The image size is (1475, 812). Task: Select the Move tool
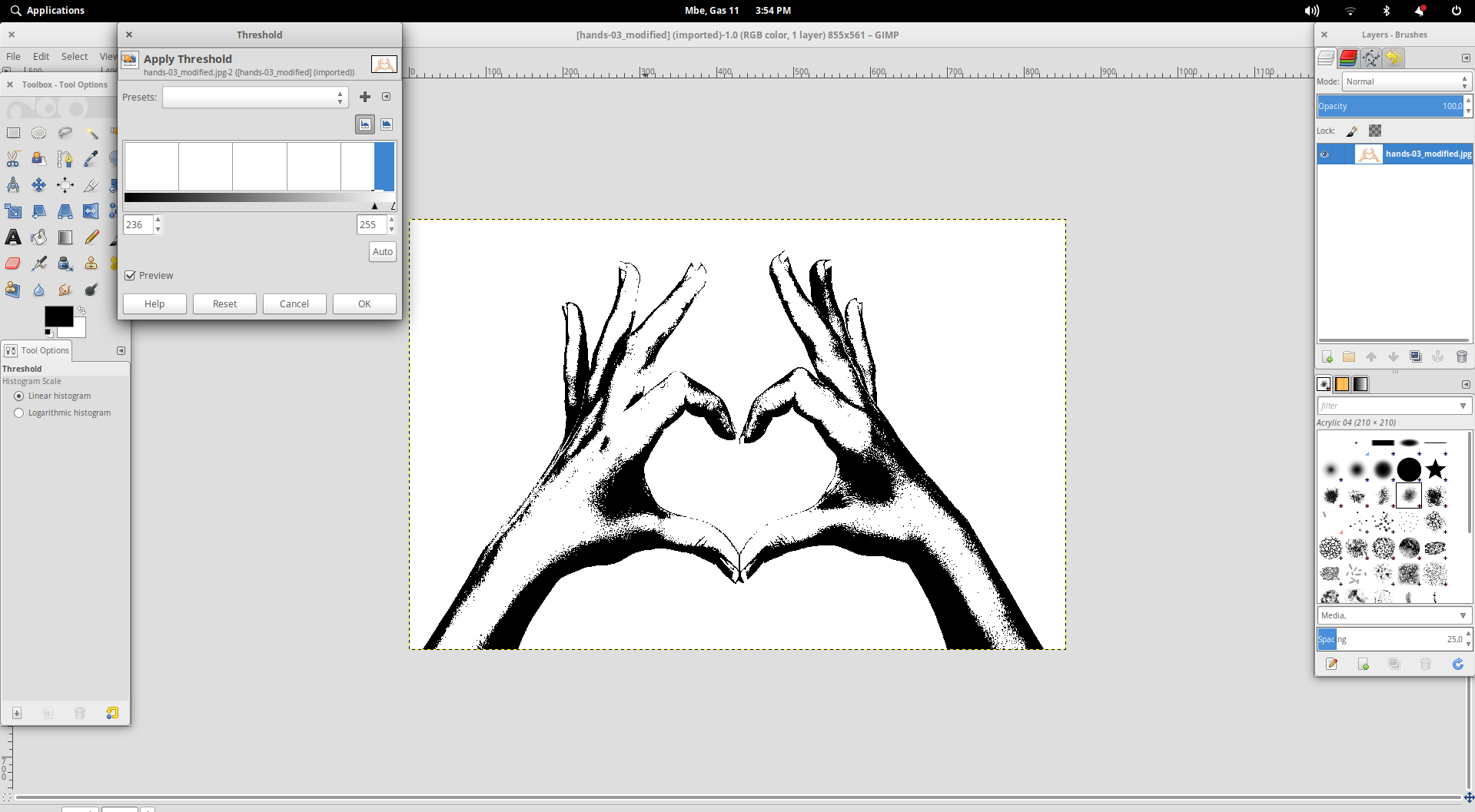click(39, 185)
